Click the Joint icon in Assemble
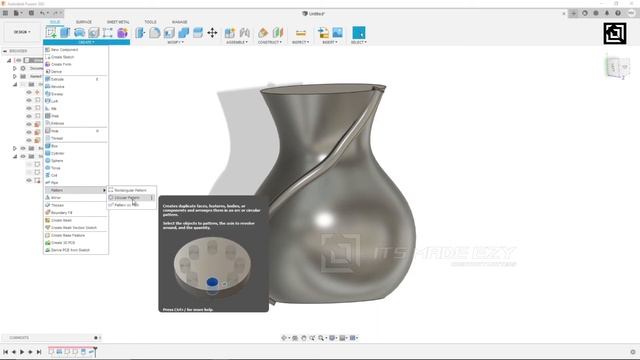 click(x=244, y=32)
